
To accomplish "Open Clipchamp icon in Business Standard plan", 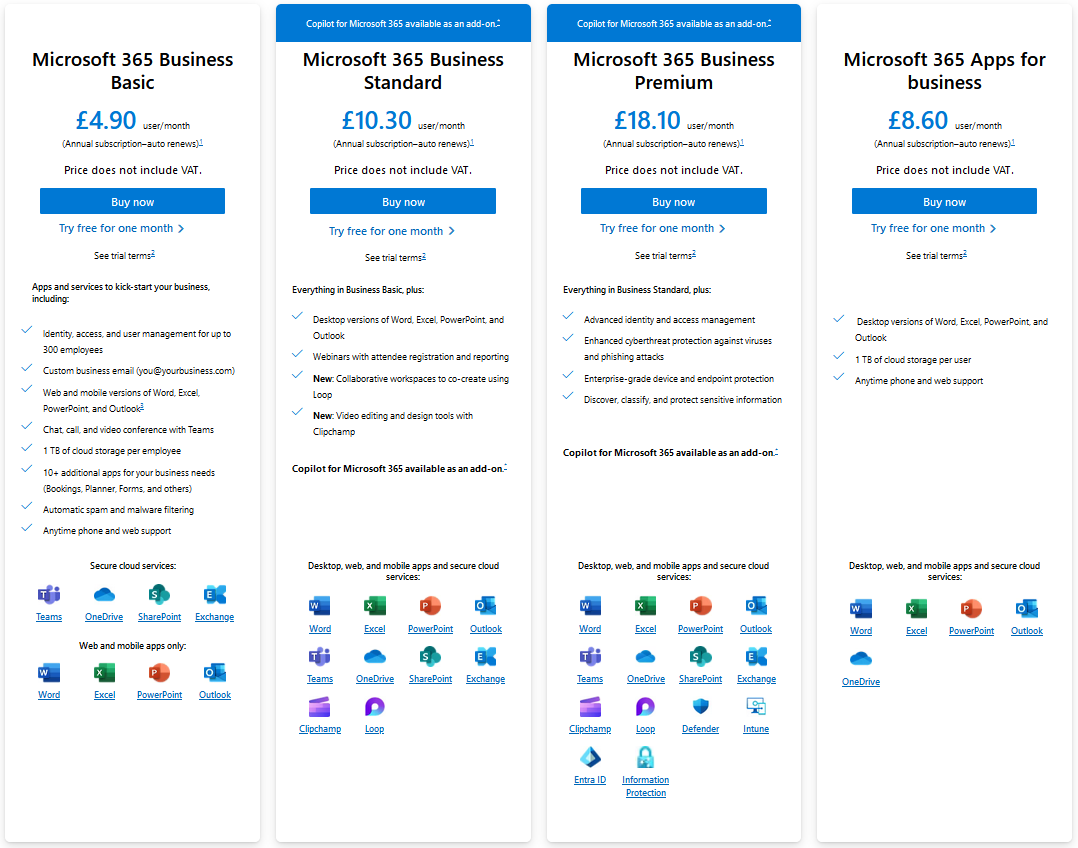I will coord(320,707).
